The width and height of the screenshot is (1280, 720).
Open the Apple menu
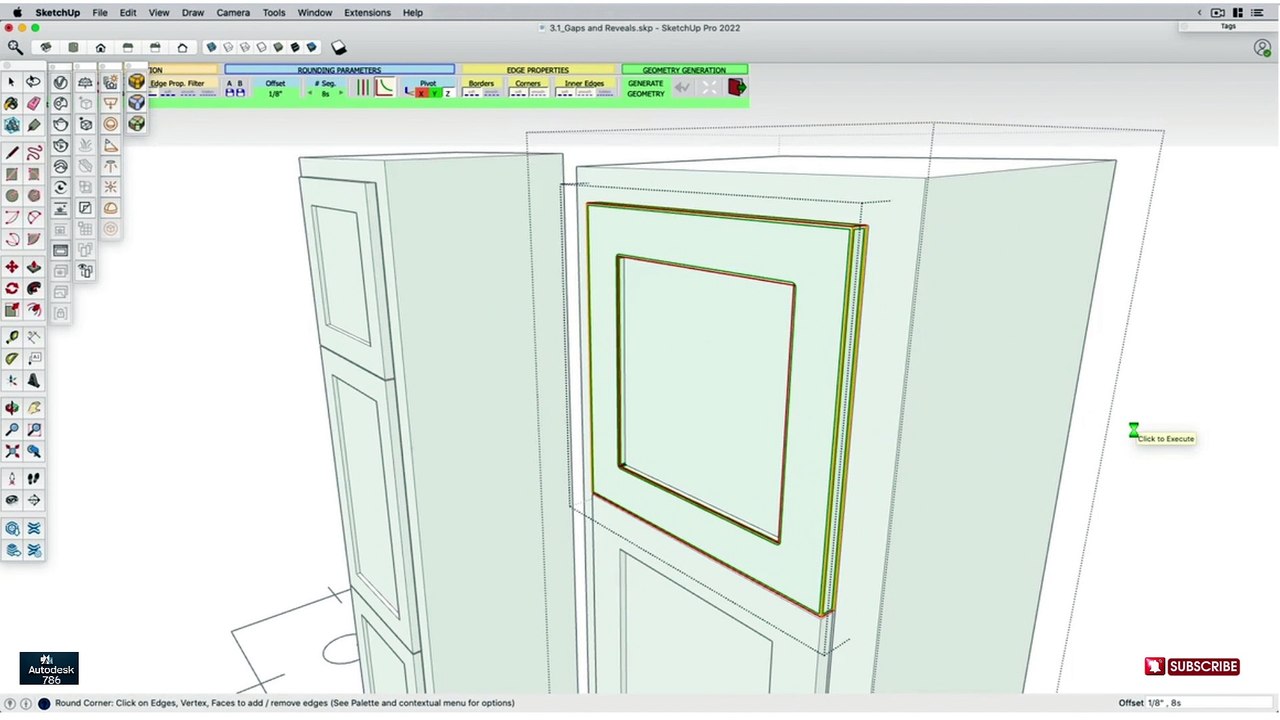[16, 12]
